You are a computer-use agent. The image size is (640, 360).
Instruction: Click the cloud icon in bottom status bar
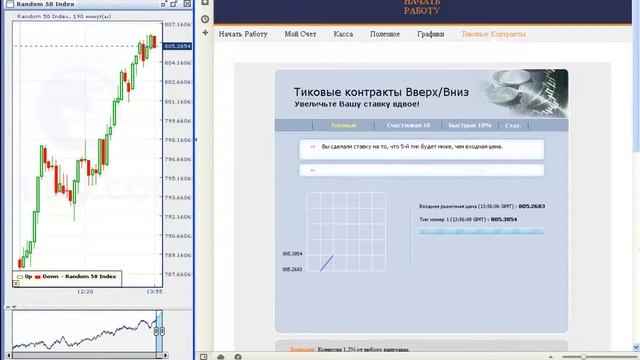pyautogui.click(x=220, y=357)
